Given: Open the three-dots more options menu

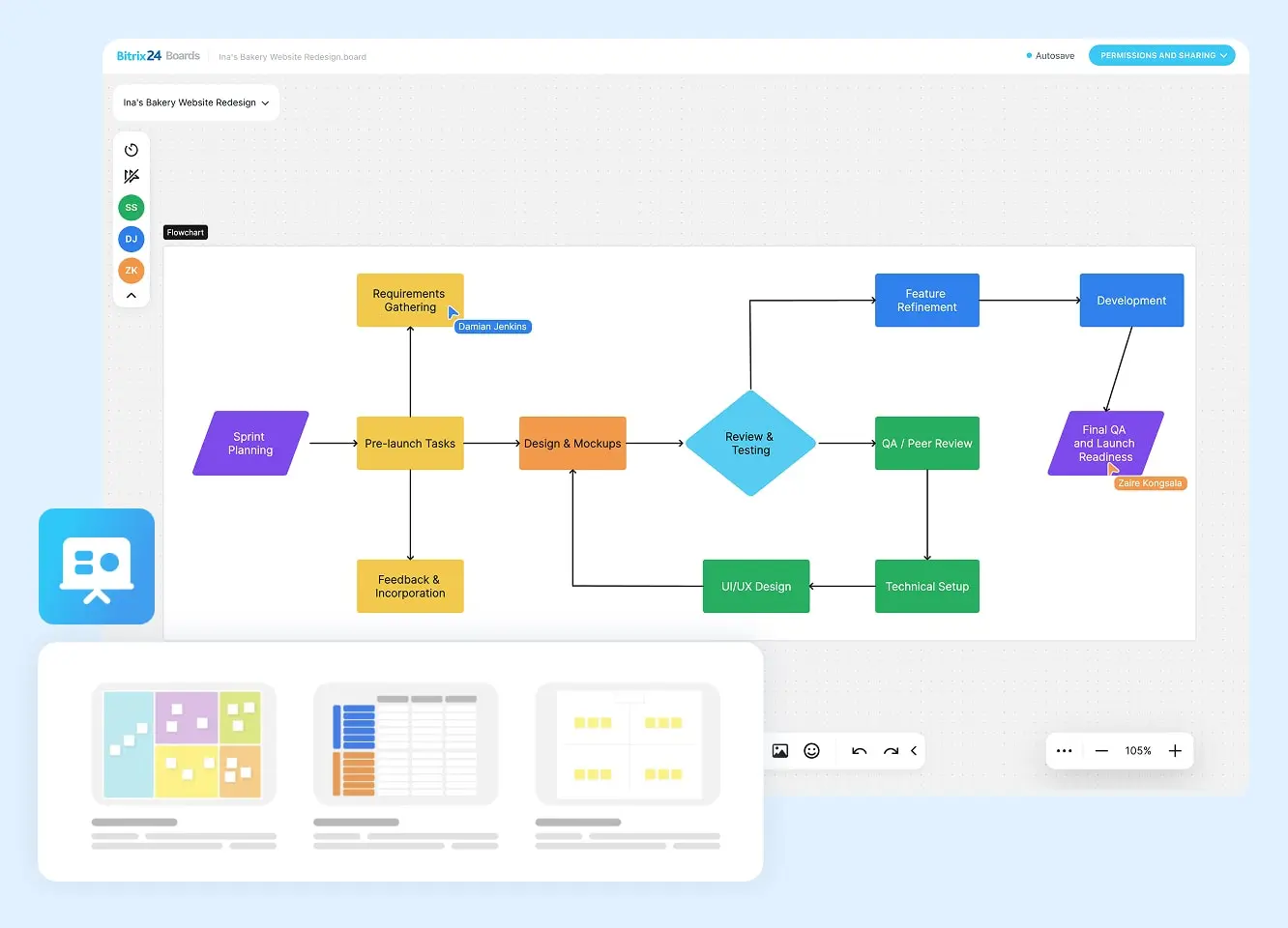Looking at the screenshot, I should 1065,751.
